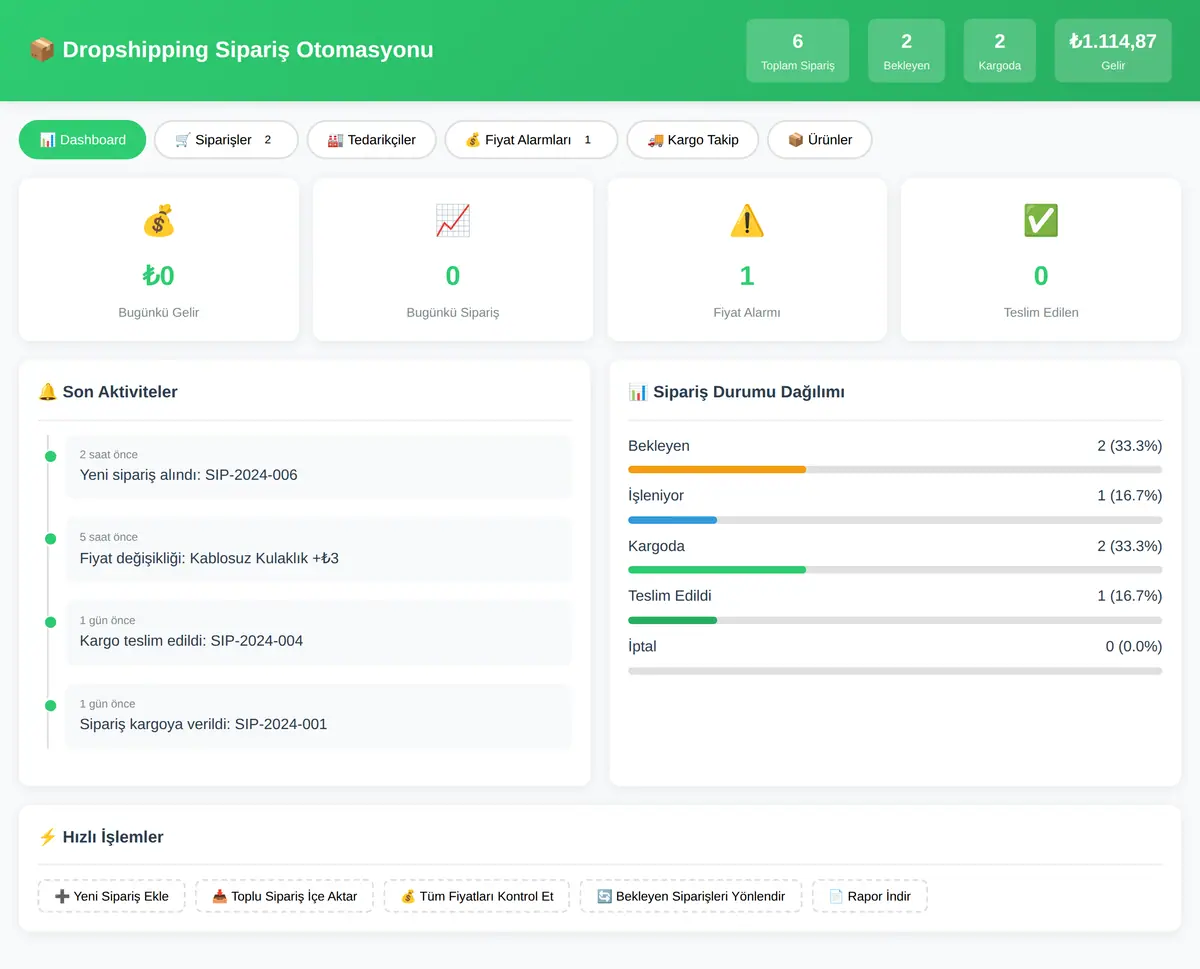The height and width of the screenshot is (969, 1200).
Task: Click the "₺0" Bugünkü Gelir value
Action: pos(158,276)
